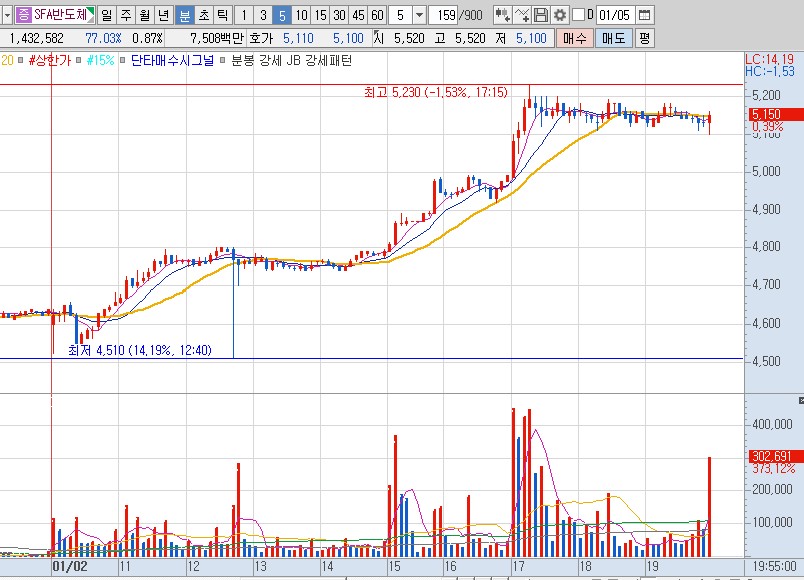Click the 159 candle count field

(444, 15)
